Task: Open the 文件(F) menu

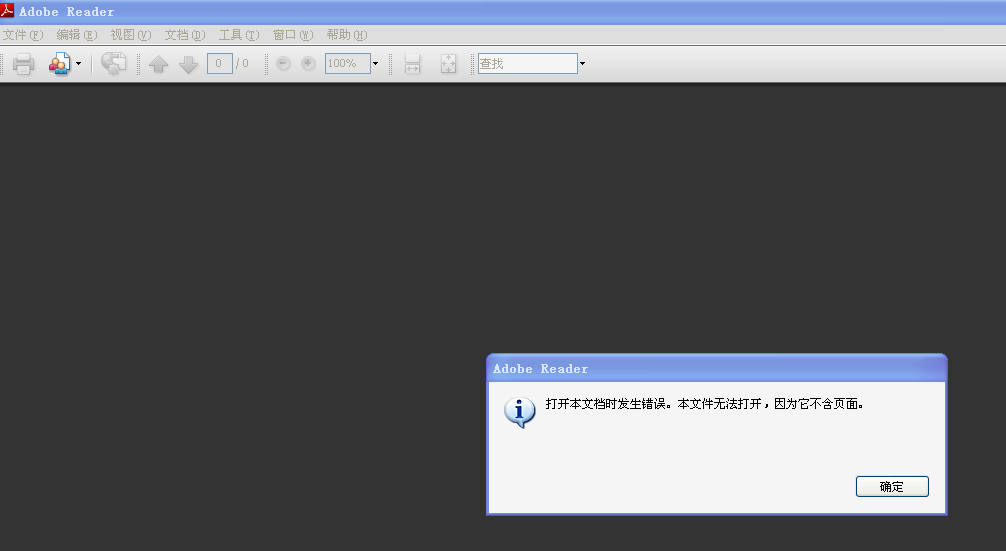Action: point(23,35)
